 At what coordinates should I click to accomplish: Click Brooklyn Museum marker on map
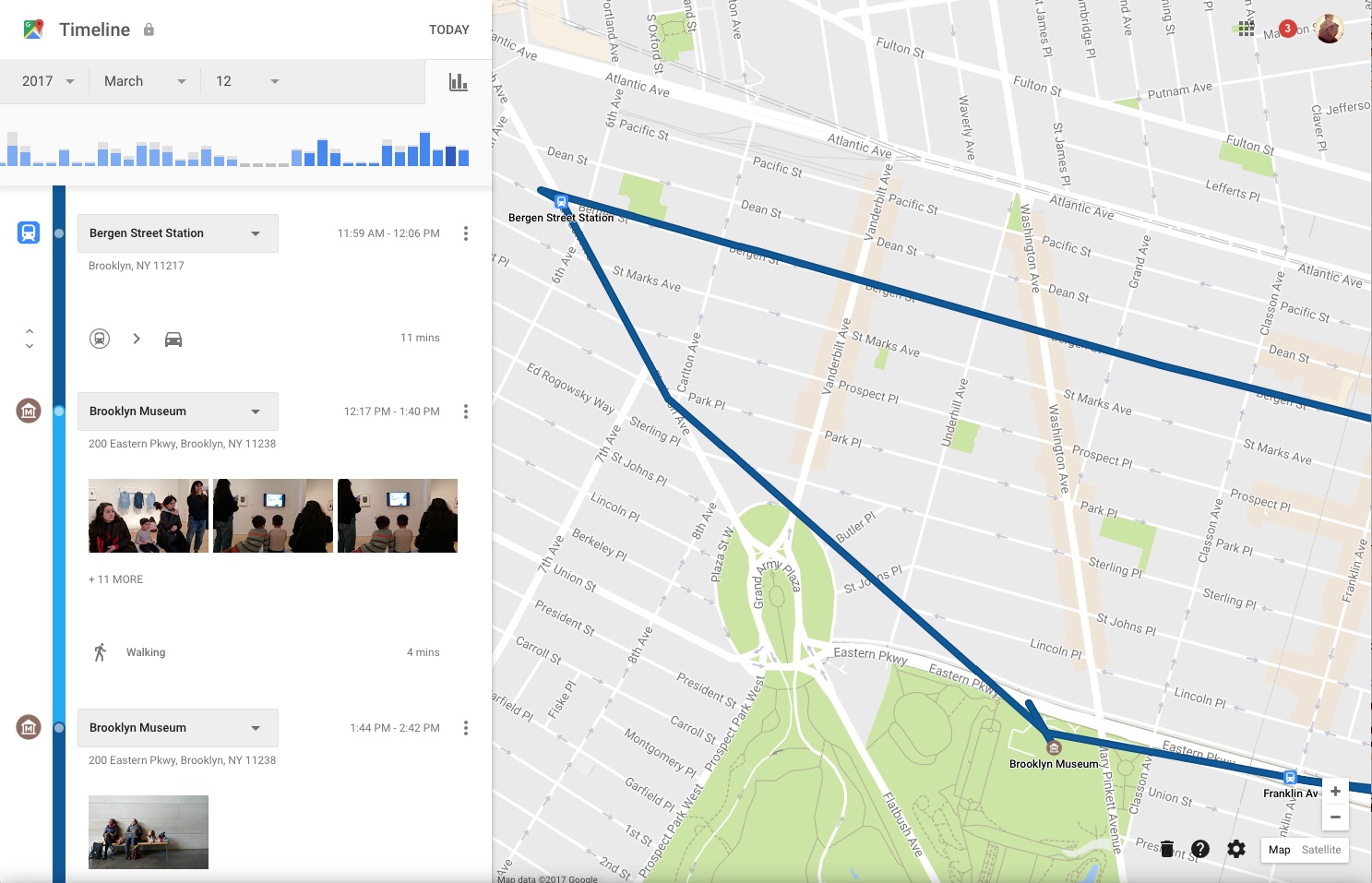(x=1054, y=747)
